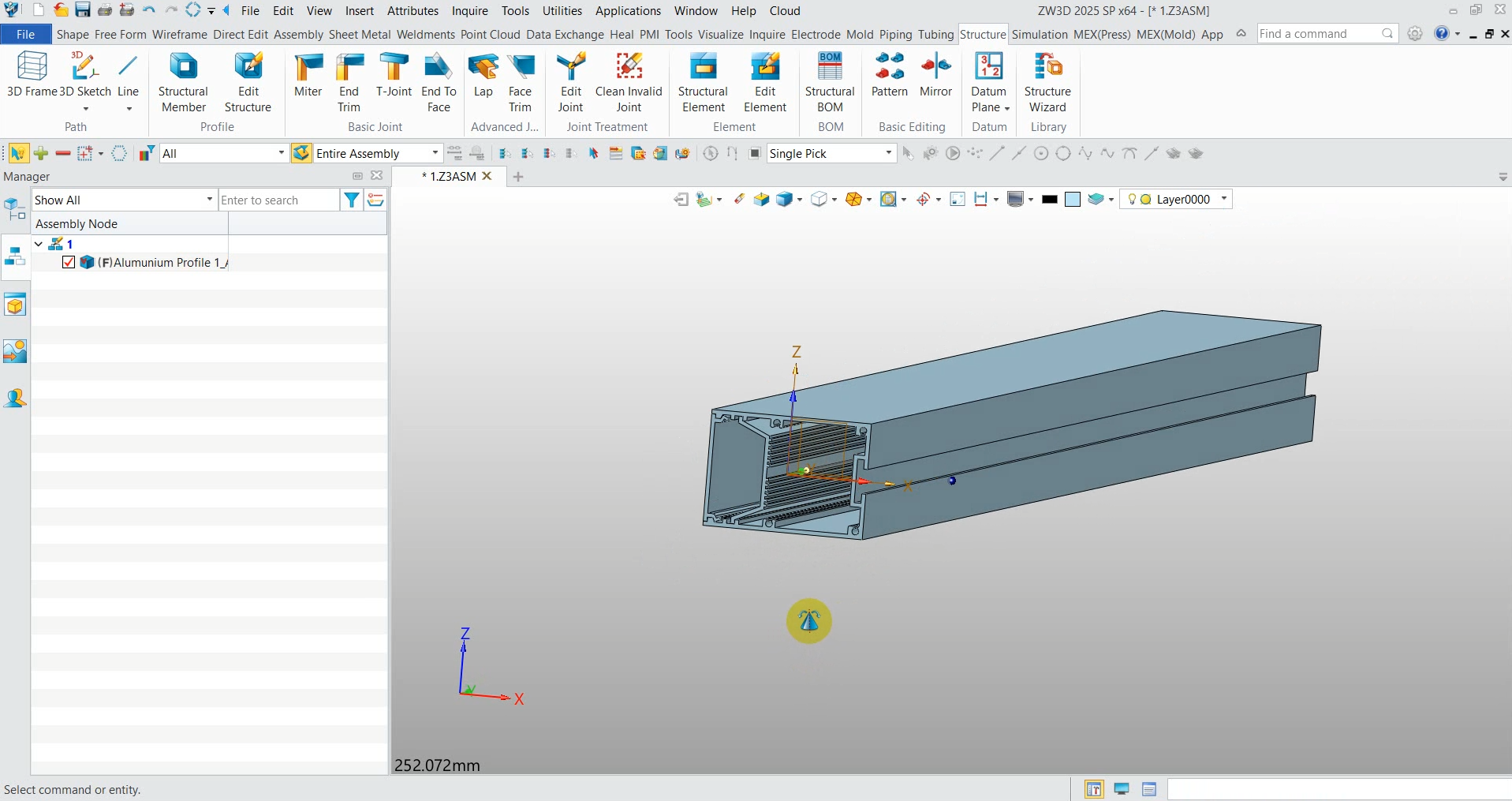This screenshot has width=1512, height=801.
Task: Toggle the filter button beside search box
Action: 351,200
